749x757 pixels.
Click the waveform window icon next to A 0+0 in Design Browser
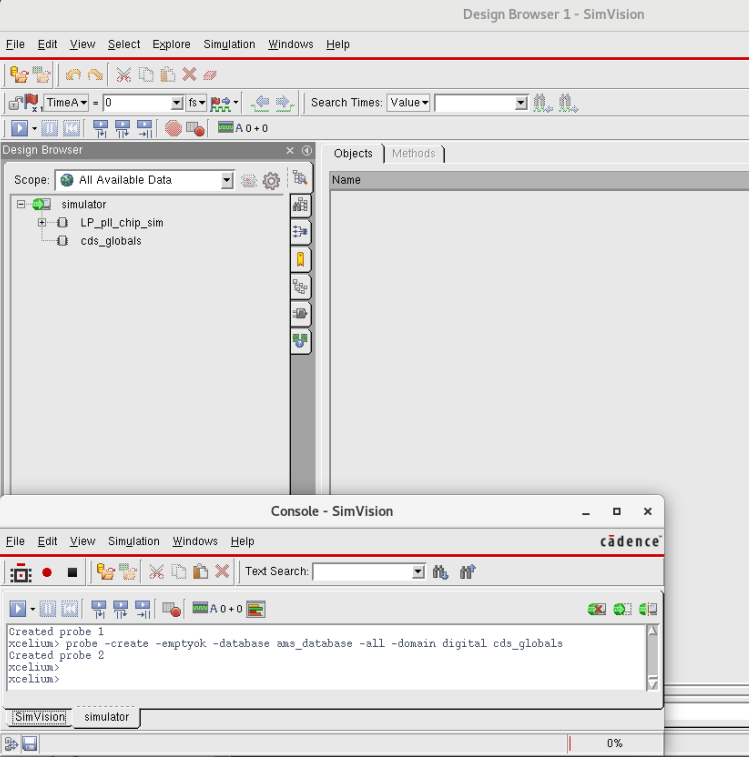(x=226, y=127)
